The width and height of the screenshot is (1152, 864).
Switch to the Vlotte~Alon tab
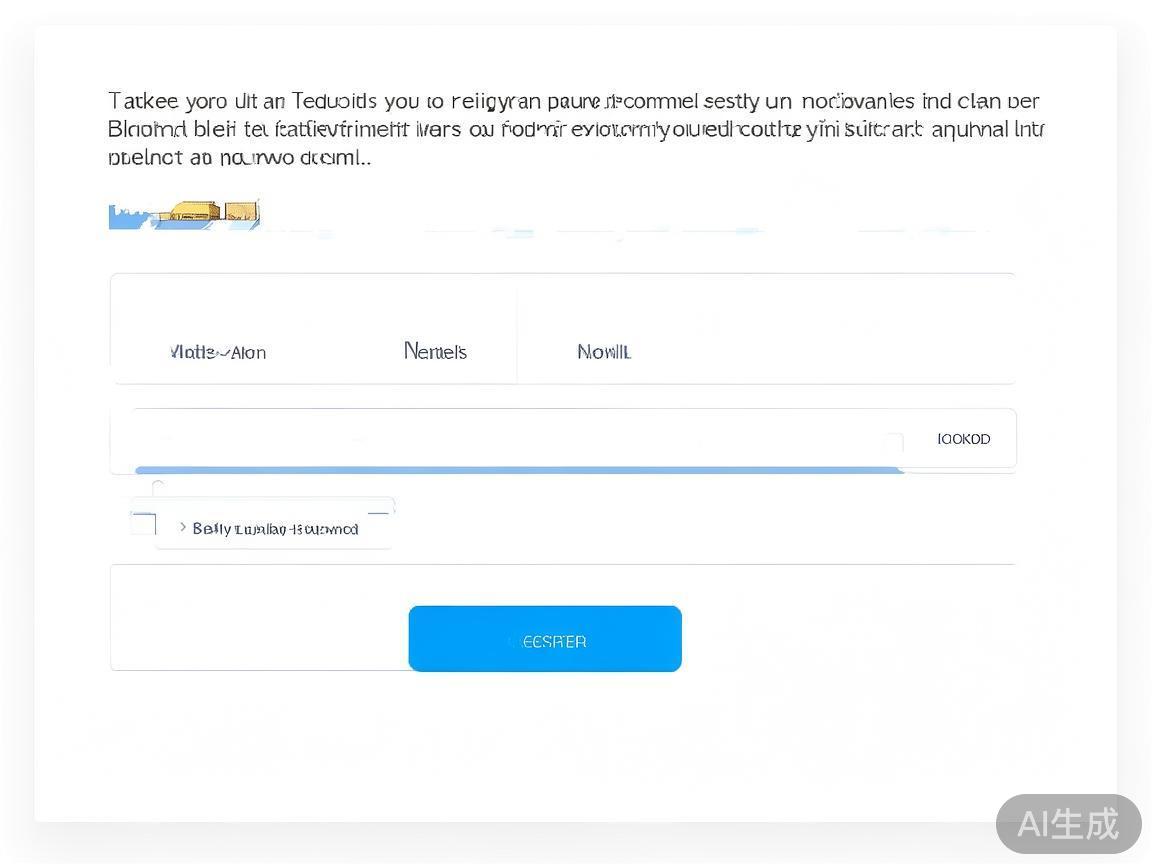(218, 352)
